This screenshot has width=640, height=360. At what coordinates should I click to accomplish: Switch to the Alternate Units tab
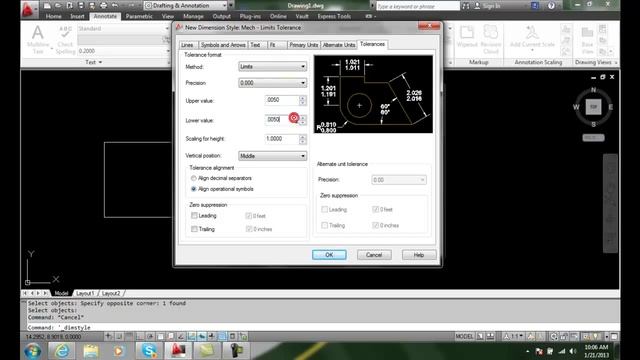[339, 45]
